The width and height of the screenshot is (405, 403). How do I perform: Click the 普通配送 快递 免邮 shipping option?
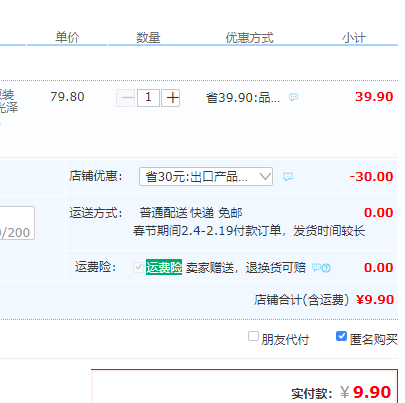(x=191, y=213)
